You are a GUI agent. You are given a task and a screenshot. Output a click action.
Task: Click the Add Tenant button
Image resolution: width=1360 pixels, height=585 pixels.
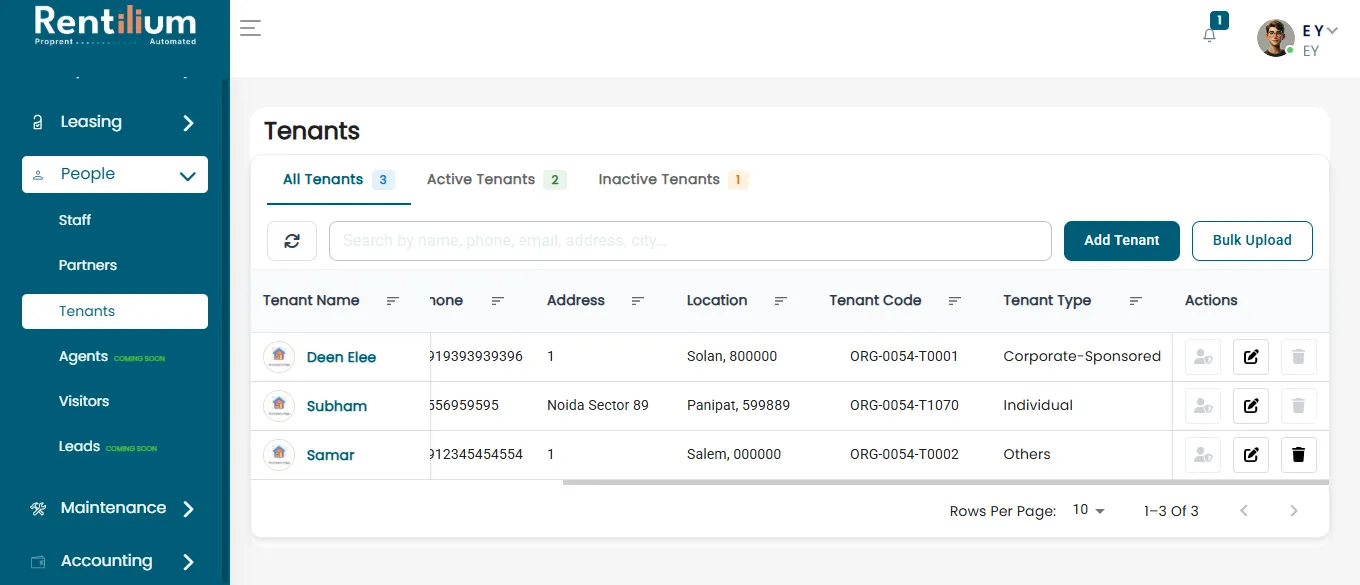coord(1122,241)
